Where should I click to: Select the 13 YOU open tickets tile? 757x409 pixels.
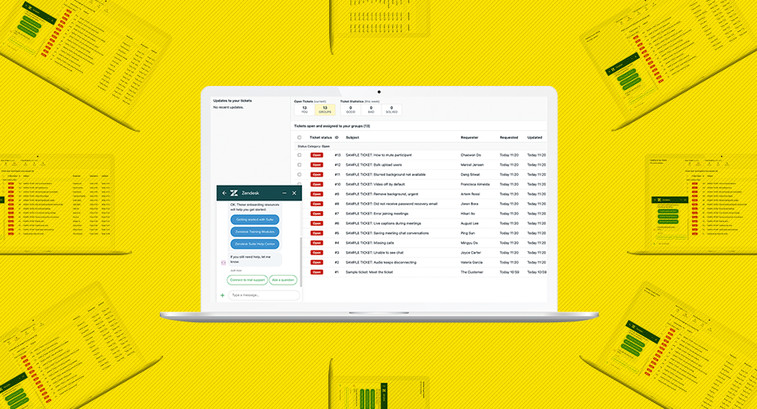(x=305, y=110)
